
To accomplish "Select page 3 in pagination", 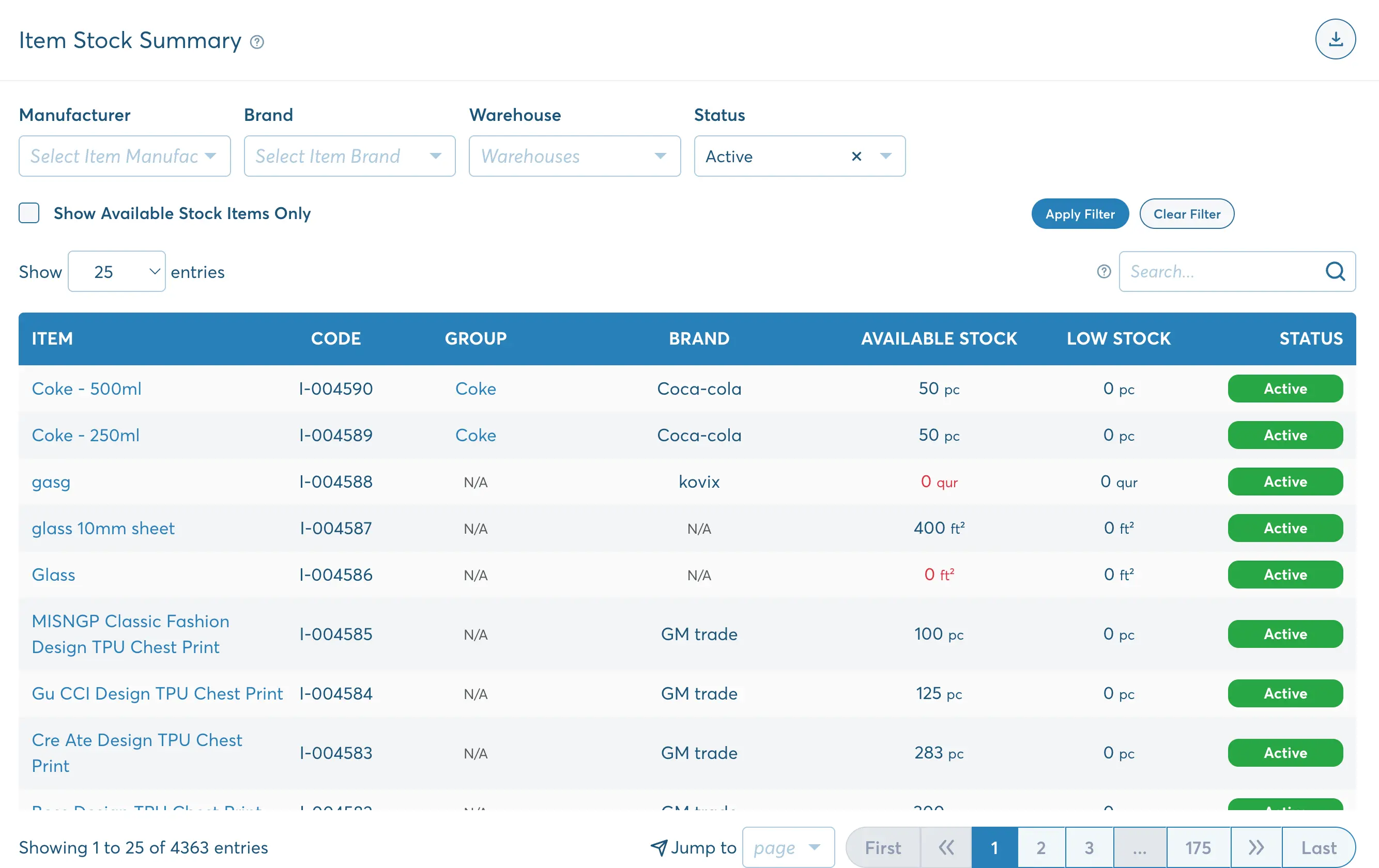I will tap(1089, 847).
